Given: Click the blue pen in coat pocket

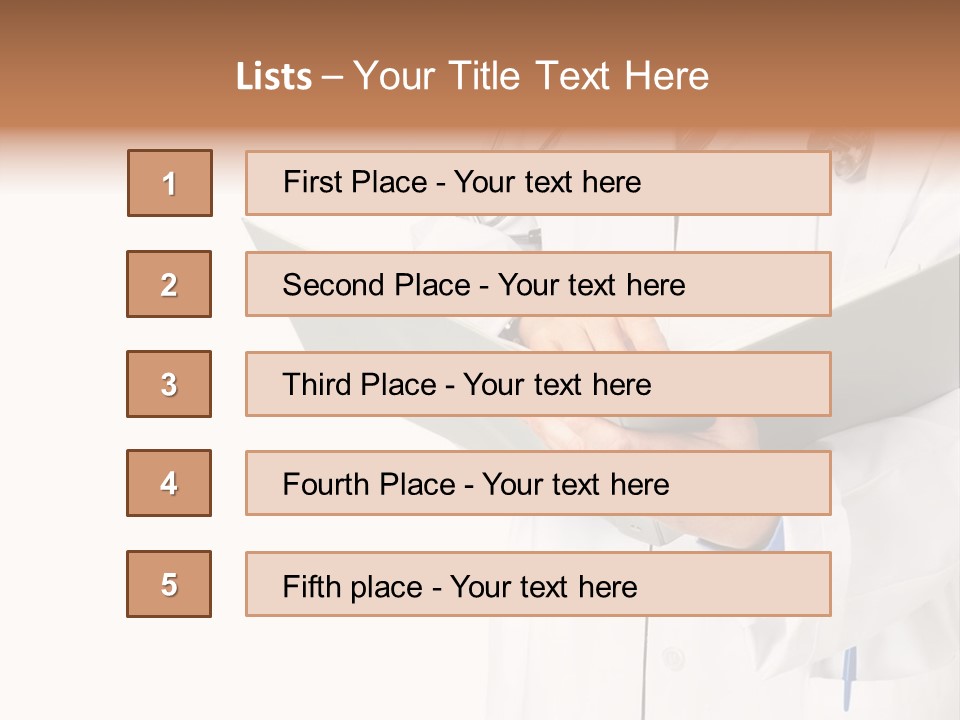Looking at the screenshot, I should [847, 677].
